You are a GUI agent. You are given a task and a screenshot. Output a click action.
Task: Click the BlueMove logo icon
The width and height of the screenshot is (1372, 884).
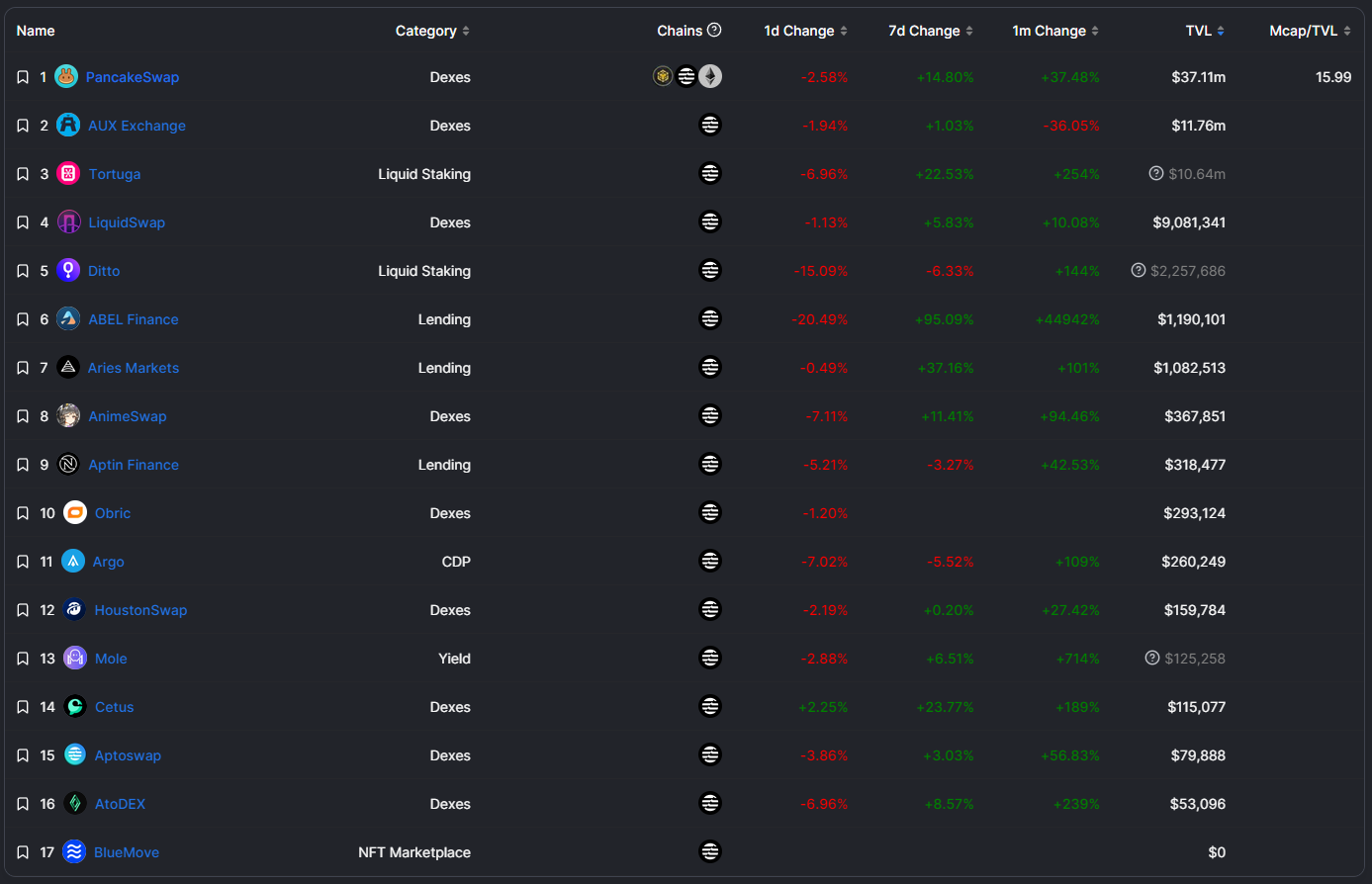(x=74, y=851)
